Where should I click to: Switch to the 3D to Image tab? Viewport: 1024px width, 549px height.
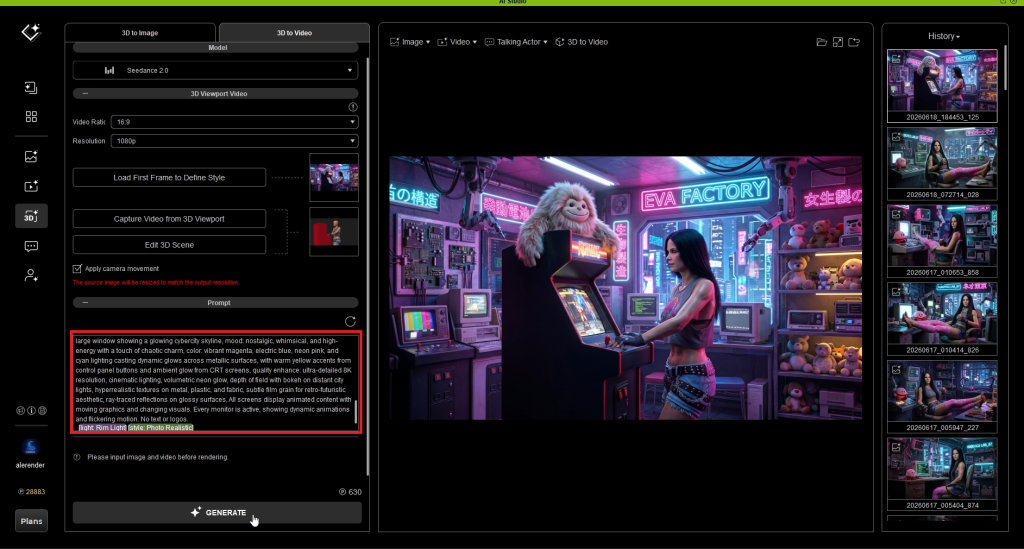140,33
